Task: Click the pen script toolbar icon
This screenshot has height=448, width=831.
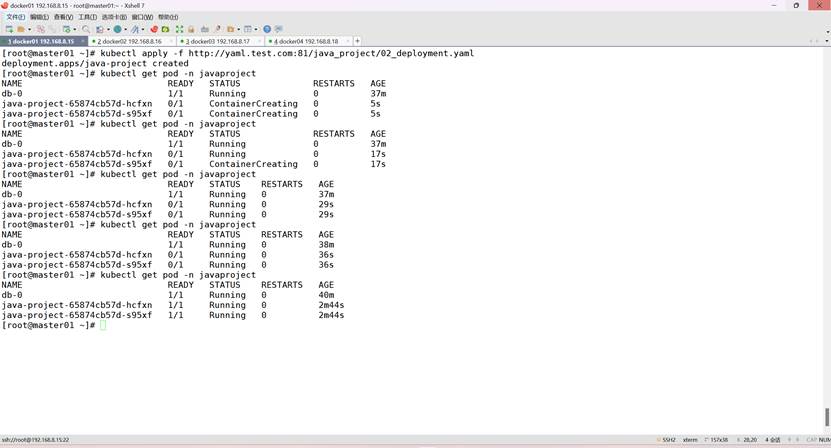Action: click(x=217, y=29)
